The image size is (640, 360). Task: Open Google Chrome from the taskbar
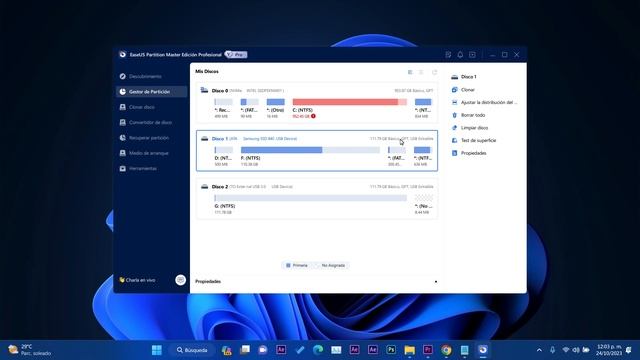click(446, 350)
